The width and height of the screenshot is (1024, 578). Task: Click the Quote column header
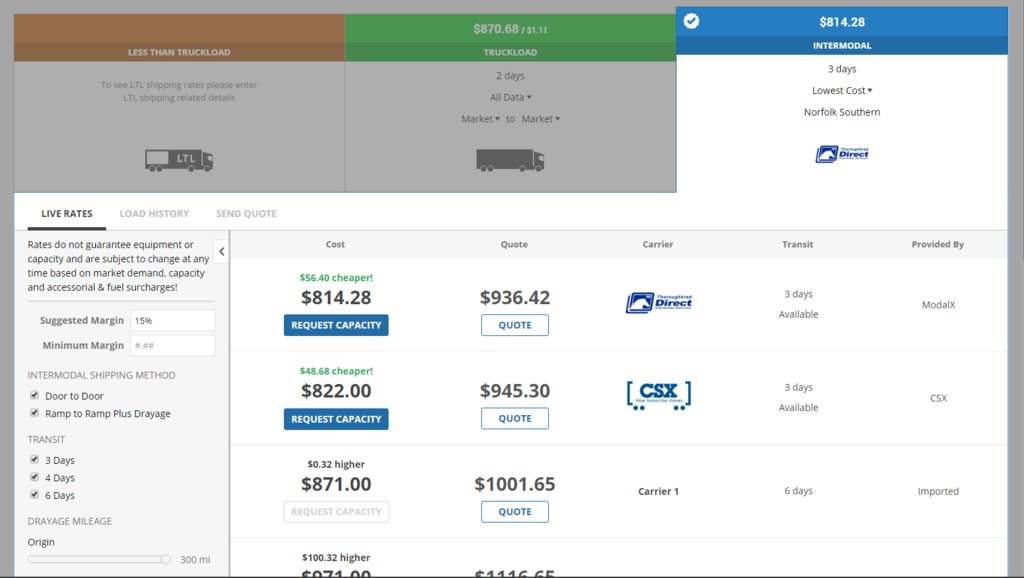(514, 244)
